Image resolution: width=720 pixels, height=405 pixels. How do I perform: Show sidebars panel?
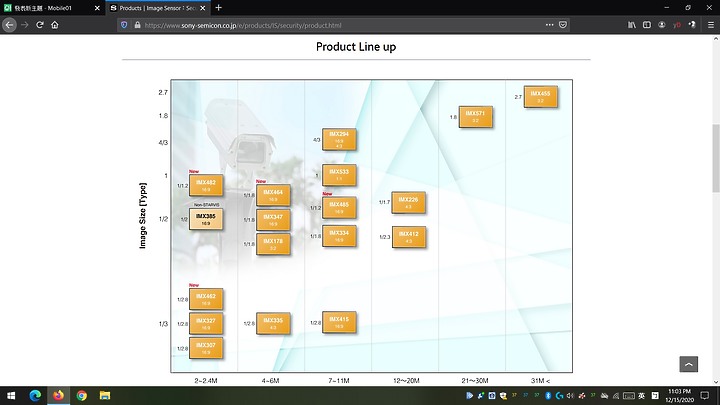(647, 25)
